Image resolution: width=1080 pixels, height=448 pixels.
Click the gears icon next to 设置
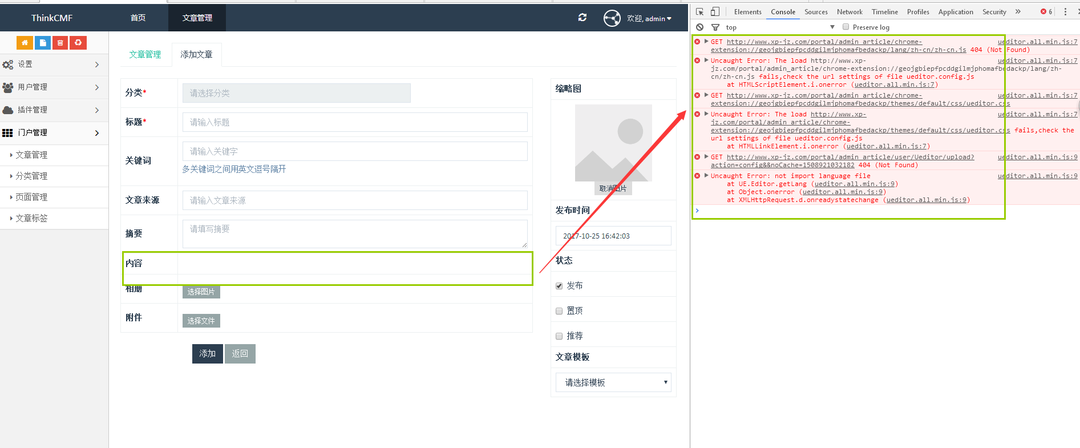point(8,65)
